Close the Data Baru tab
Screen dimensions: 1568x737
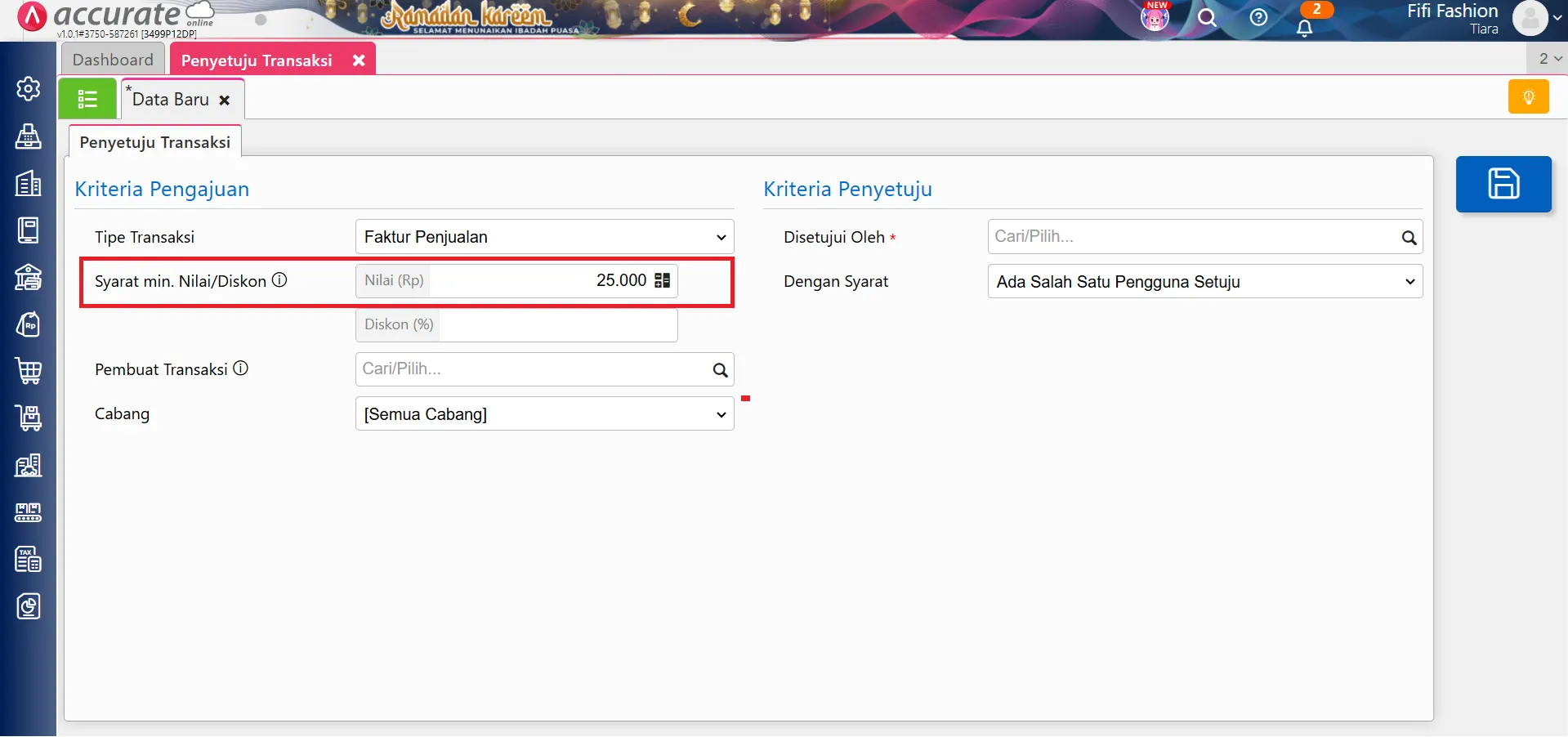(x=225, y=100)
